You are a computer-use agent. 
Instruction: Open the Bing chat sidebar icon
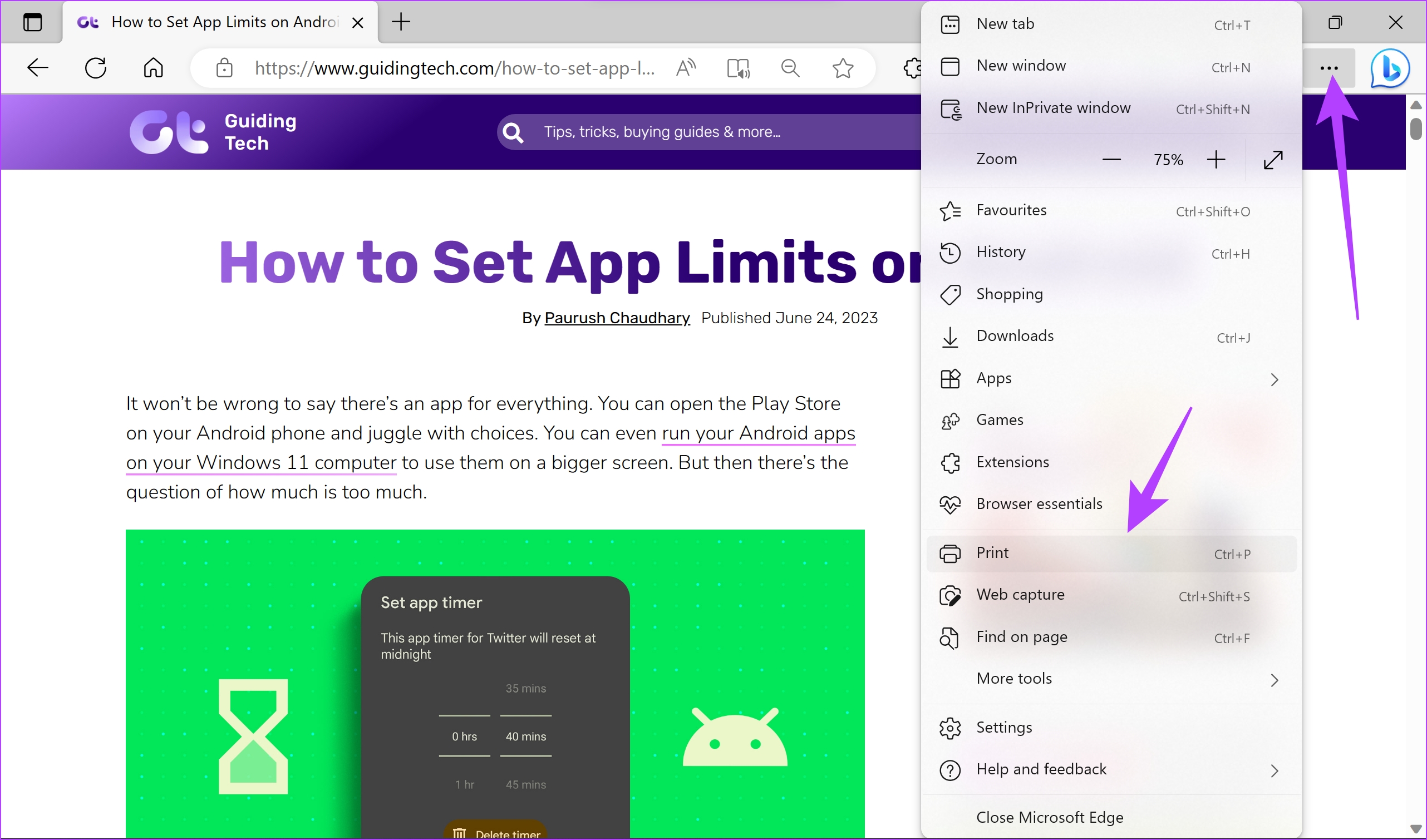1390,68
